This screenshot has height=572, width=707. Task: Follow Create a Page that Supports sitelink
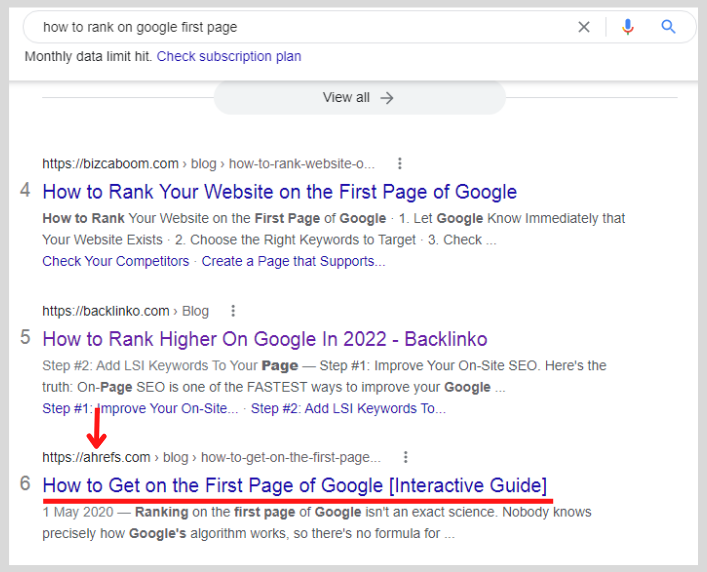(x=293, y=261)
